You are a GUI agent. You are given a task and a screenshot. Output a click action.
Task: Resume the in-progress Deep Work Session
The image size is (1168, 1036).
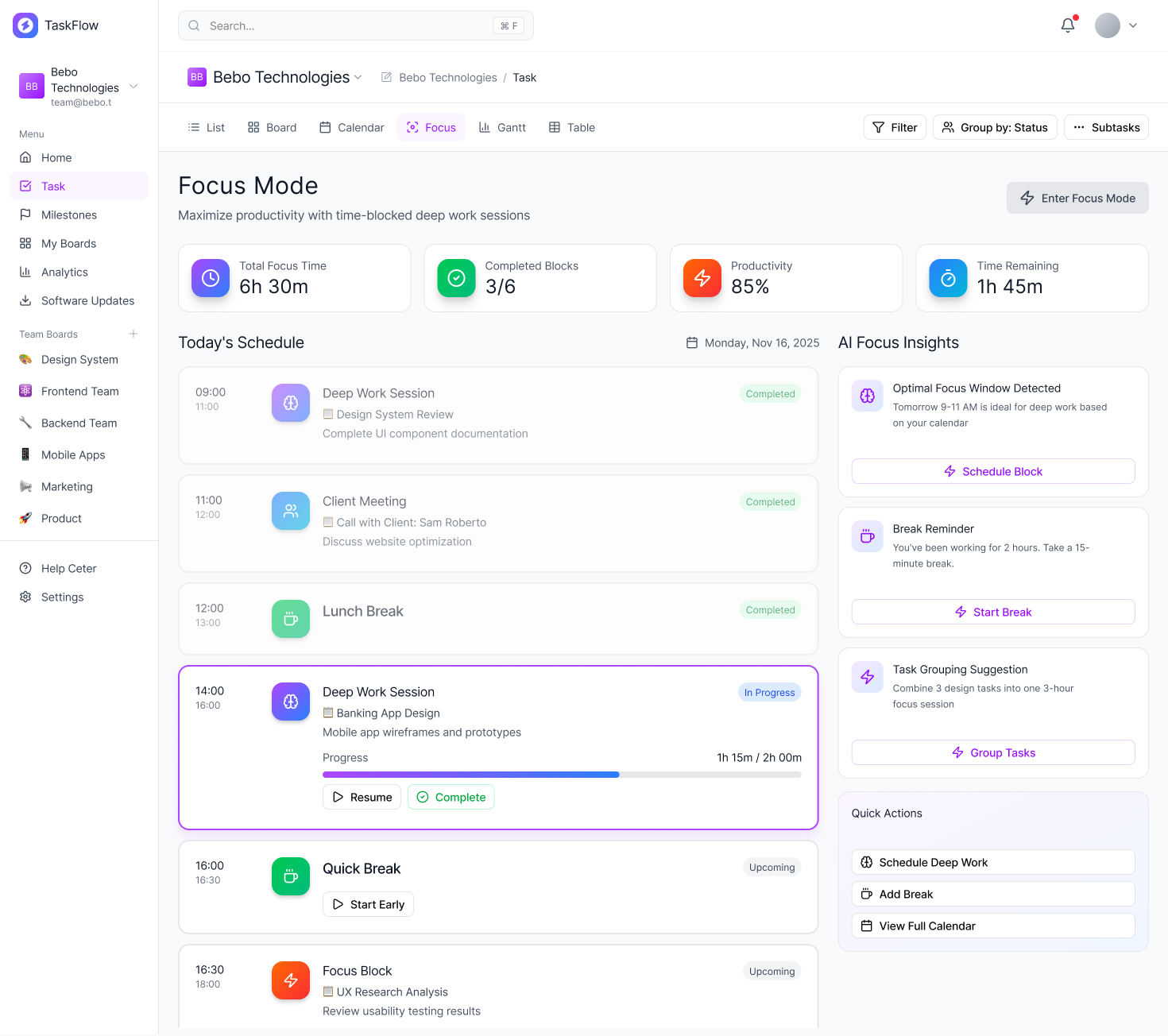click(x=362, y=797)
